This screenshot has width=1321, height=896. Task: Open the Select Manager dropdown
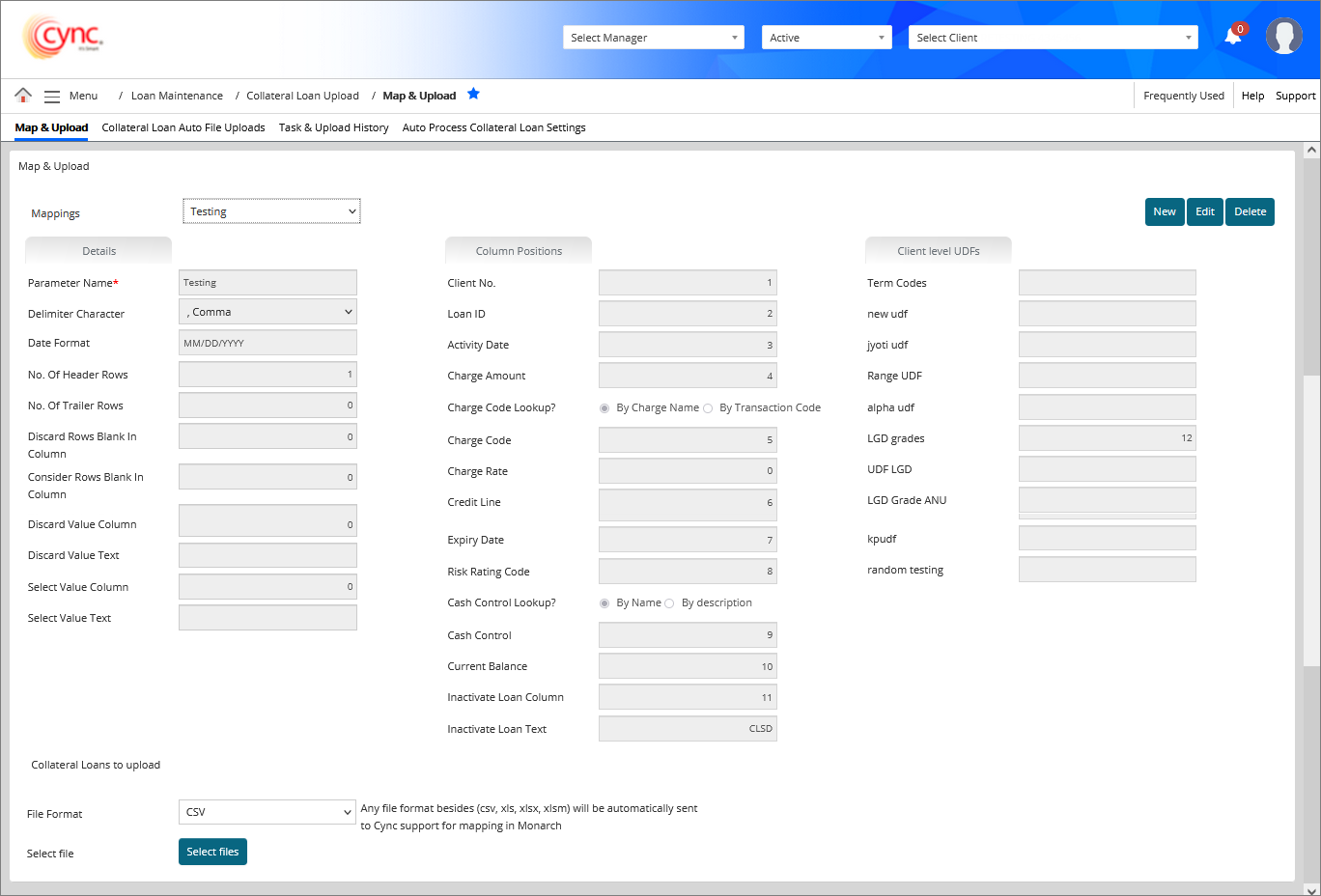click(653, 38)
